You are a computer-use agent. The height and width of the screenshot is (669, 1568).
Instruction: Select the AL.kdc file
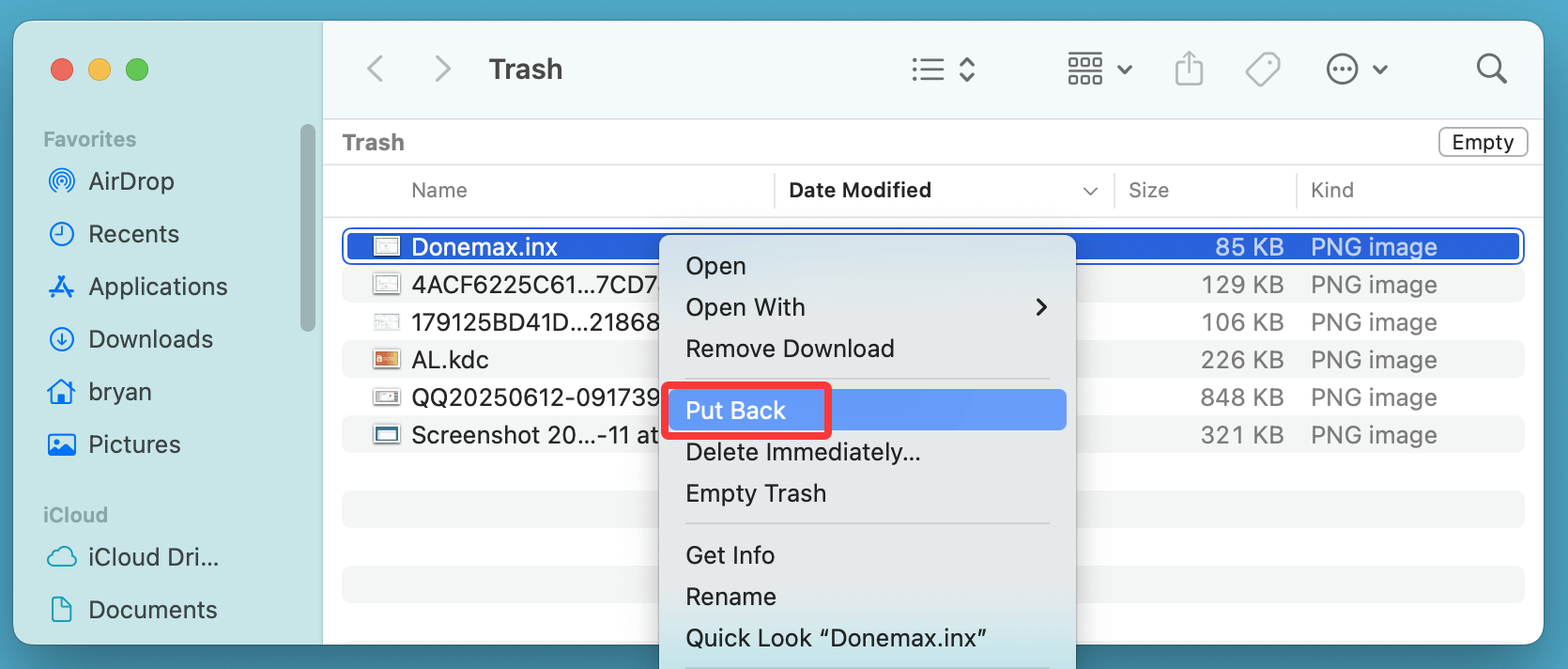pos(932,359)
